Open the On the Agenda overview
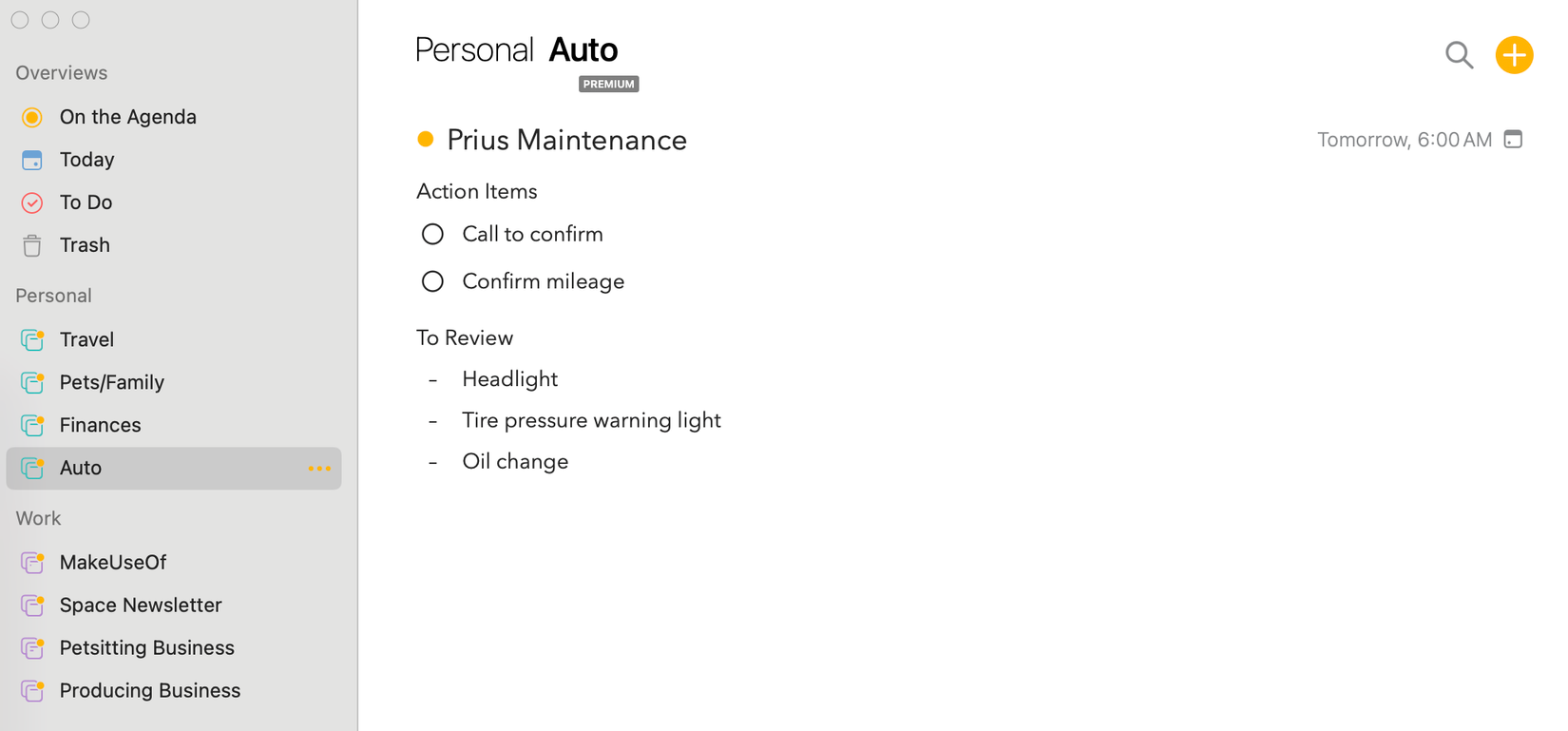 click(127, 117)
